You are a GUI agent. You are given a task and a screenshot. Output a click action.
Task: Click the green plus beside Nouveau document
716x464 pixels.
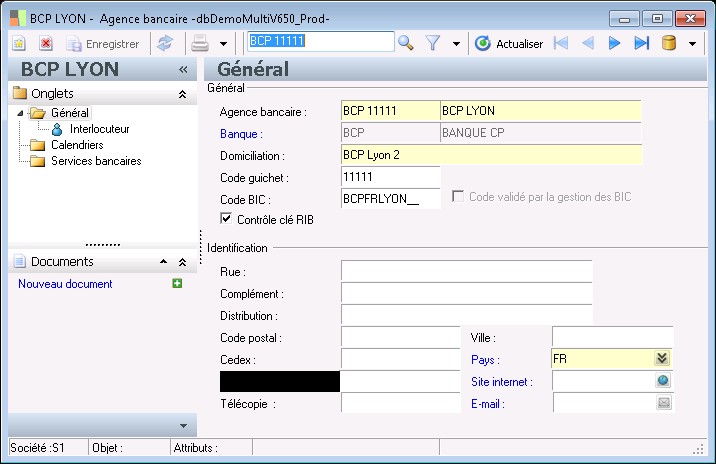[x=177, y=284]
